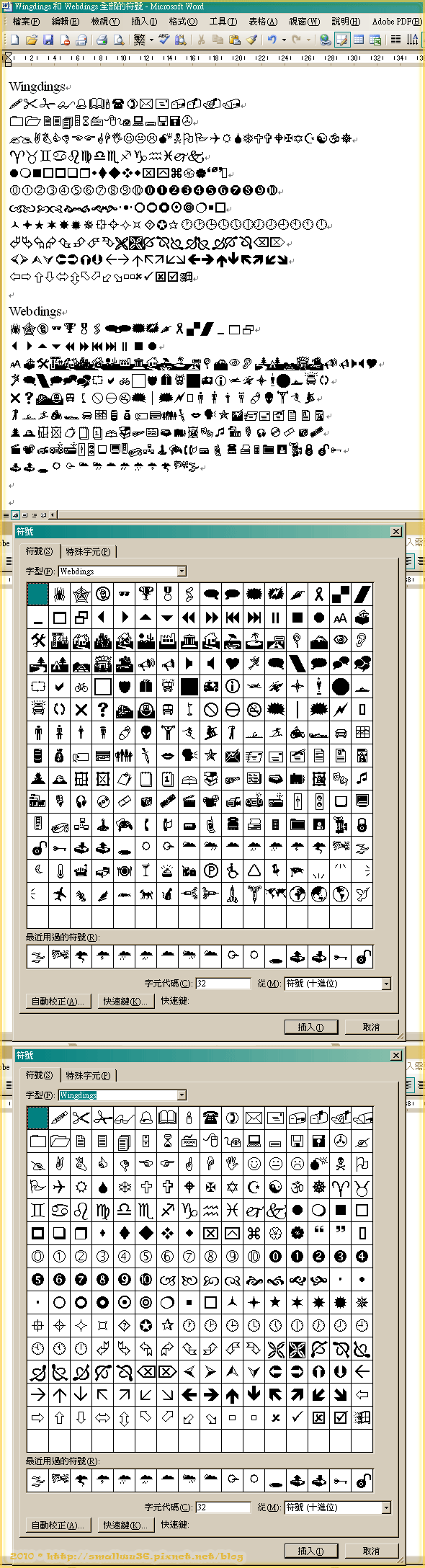
Task: Select the Windows flag symbol in Wingdings grid
Action: pos(362,1418)
